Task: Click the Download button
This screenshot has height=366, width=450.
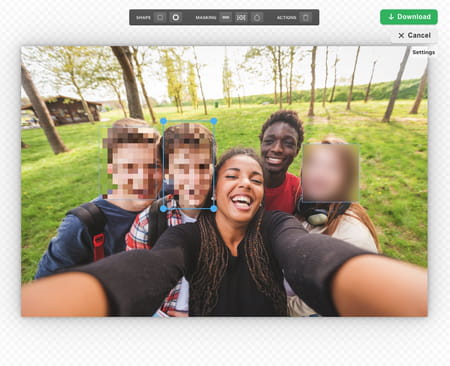Action: [x=409, y=17]
